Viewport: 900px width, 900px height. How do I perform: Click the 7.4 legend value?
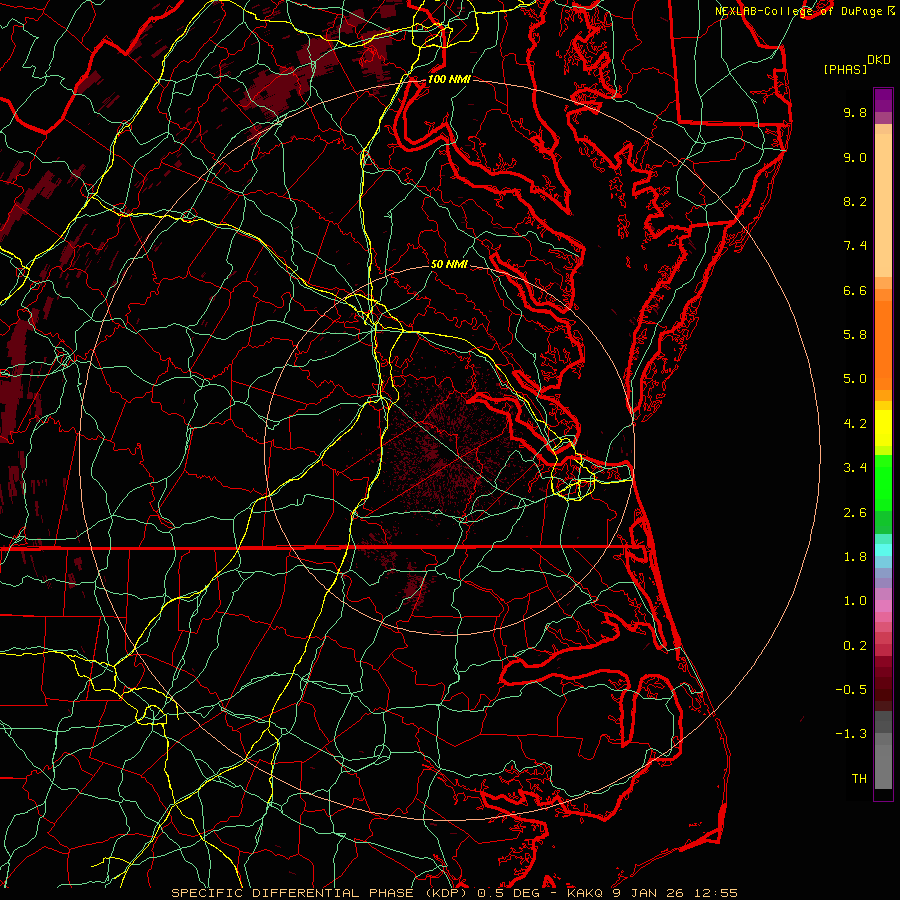[855, 246]
